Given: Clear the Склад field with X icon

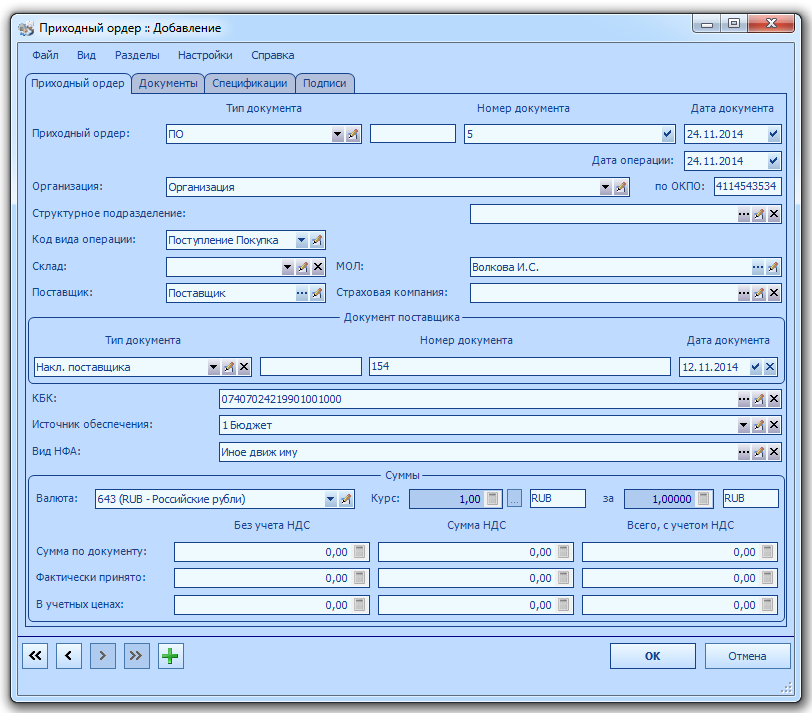Looking at the screenshot, I should click(318, 267).
